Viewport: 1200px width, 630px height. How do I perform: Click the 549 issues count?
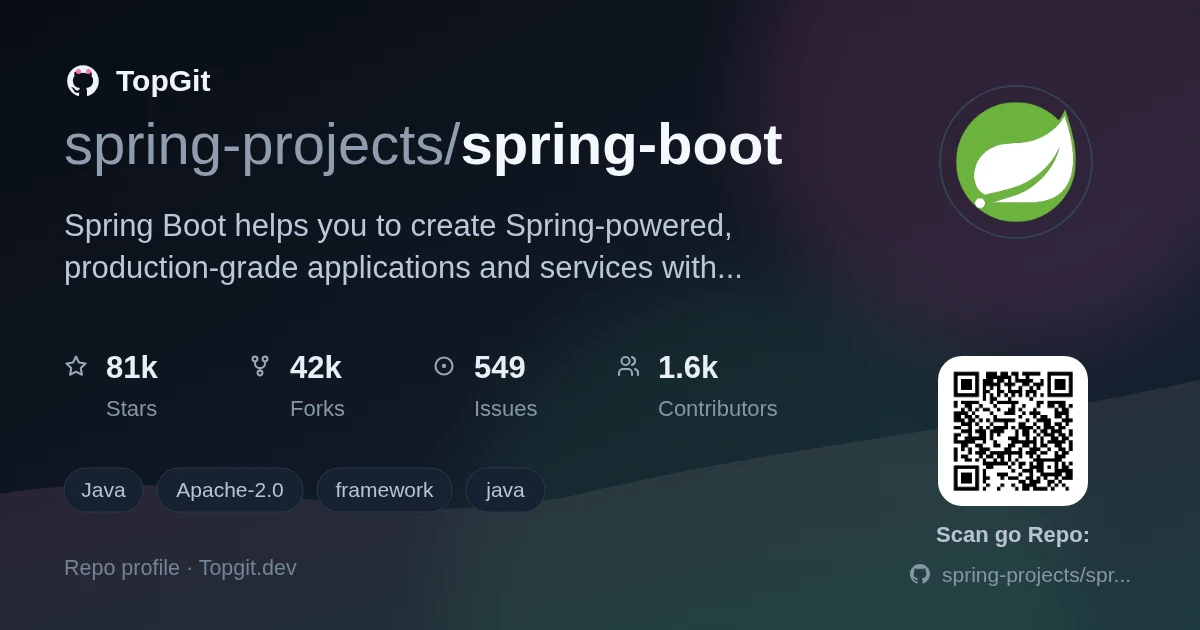click(500, 367)
